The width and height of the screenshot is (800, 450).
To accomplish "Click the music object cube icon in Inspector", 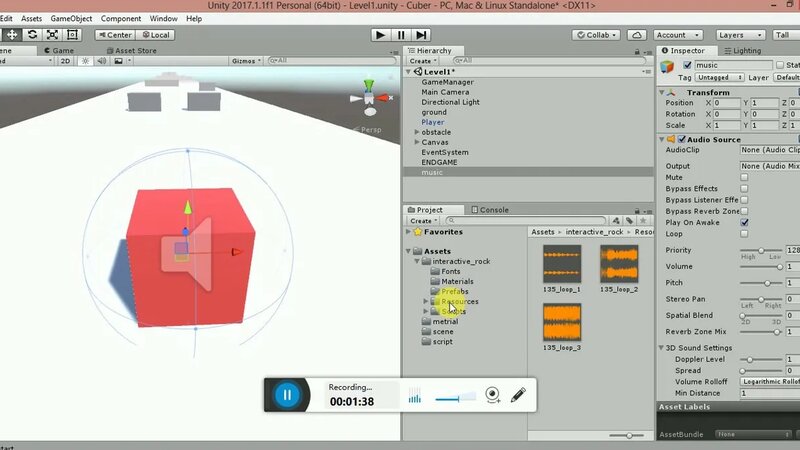I will tap(667, 67).
